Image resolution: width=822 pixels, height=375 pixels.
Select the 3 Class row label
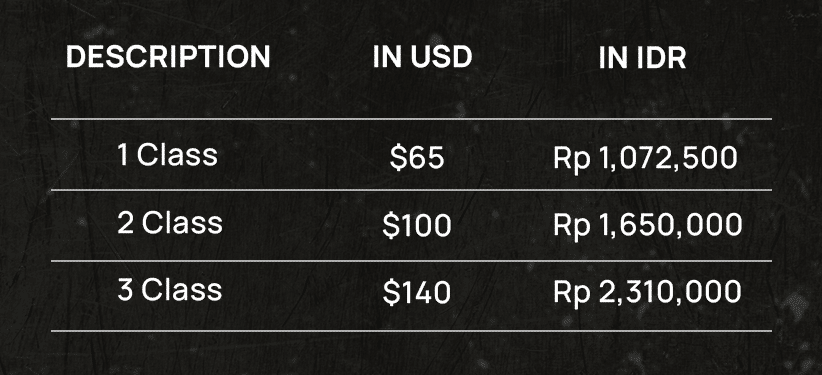pos(170,290)
